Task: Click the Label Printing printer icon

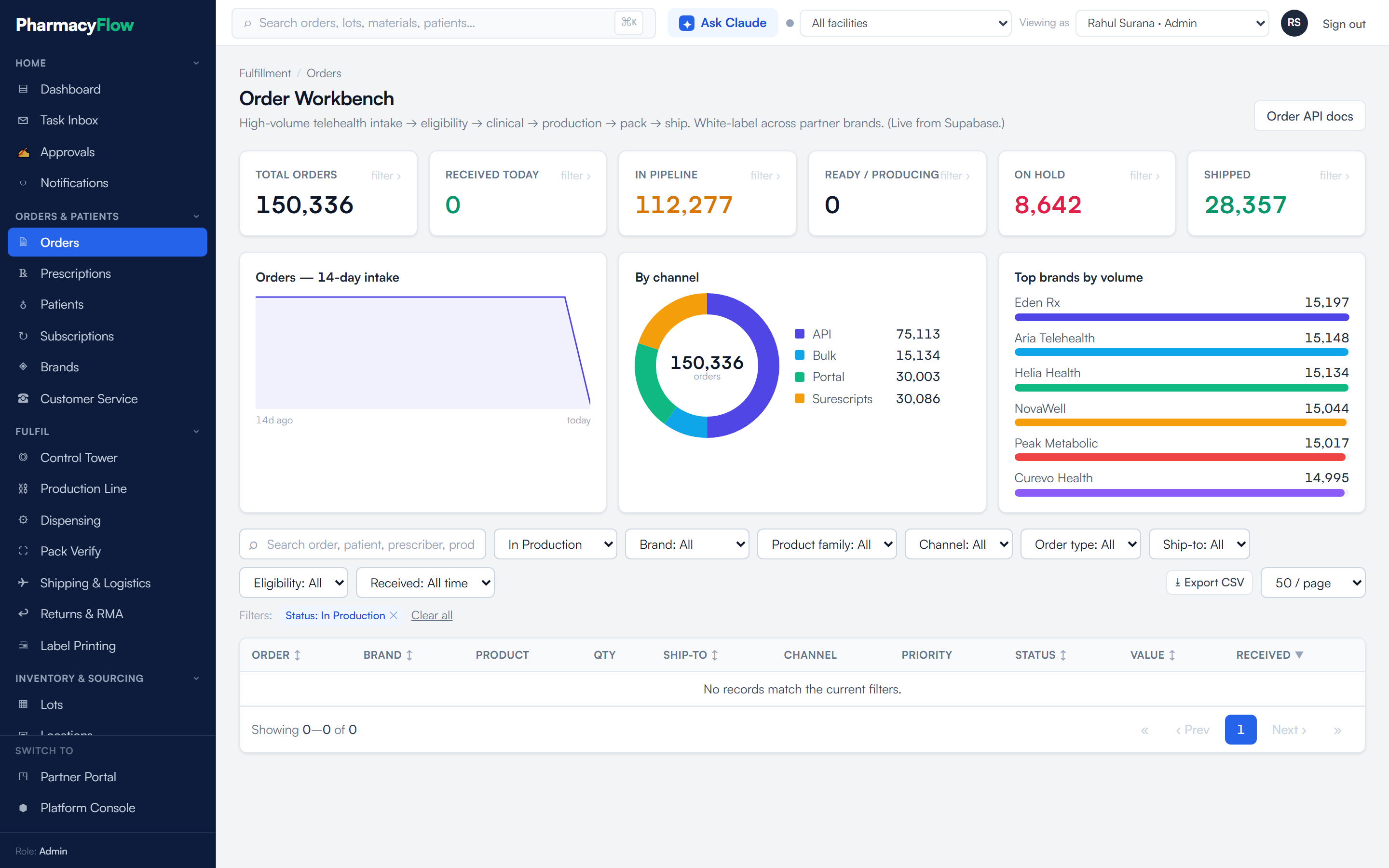Action: pyautogui.click(x=23, y=645)
